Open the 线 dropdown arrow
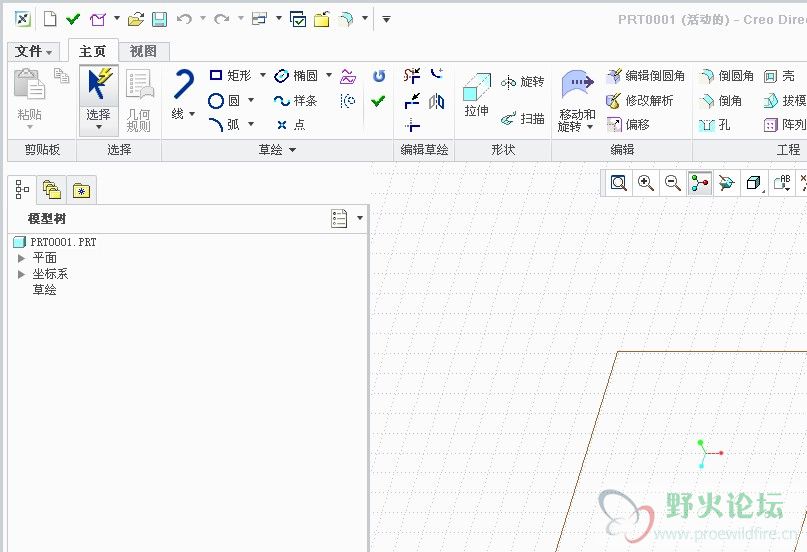Image resolution: width=807 pixels, height=552 pixels. click(191, 113)
